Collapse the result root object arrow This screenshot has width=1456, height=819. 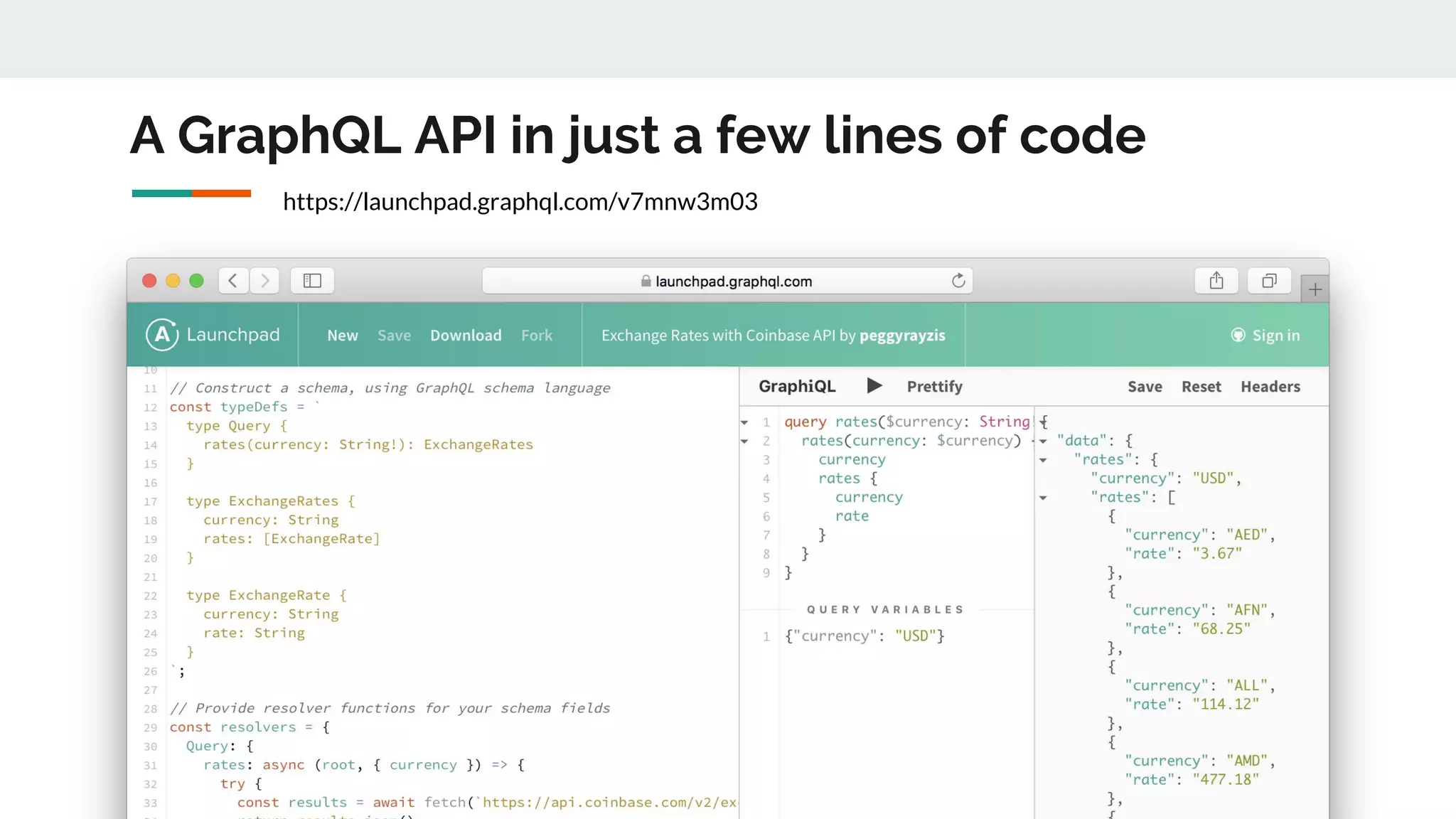click(x=1043, y=422)
